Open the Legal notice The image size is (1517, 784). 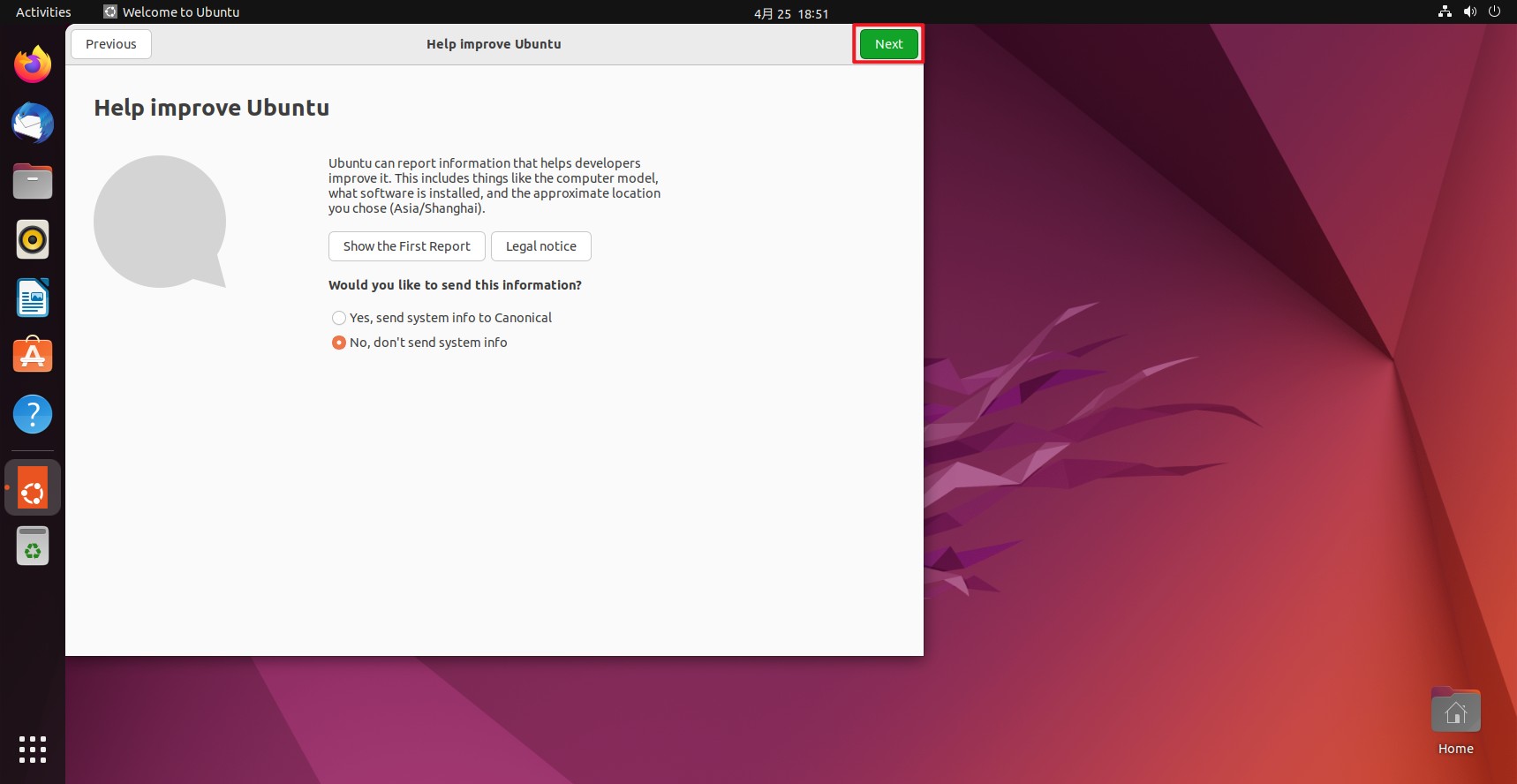point(541,246)
